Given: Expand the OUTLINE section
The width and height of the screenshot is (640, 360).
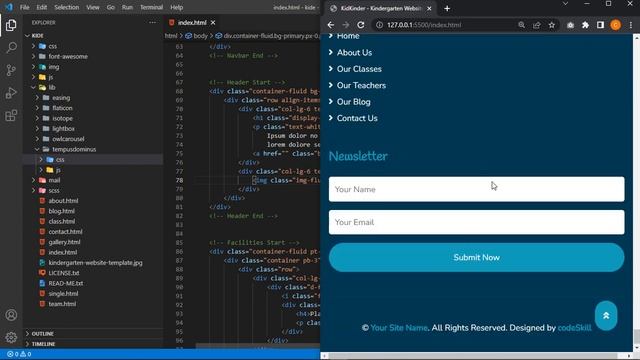Looking at the screenshot, I should [x=93, y=333].
